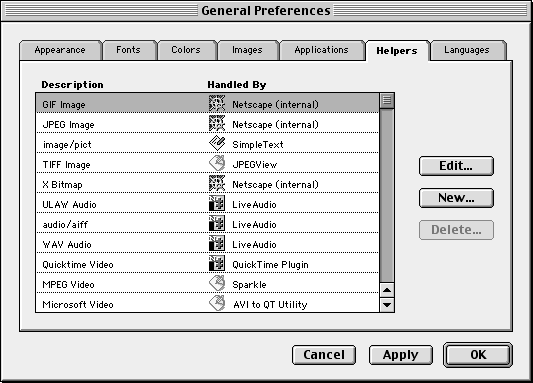Click the JPEGView handler name
The height and width of the screenshot is (383, 533).
[x=255, y=165]
